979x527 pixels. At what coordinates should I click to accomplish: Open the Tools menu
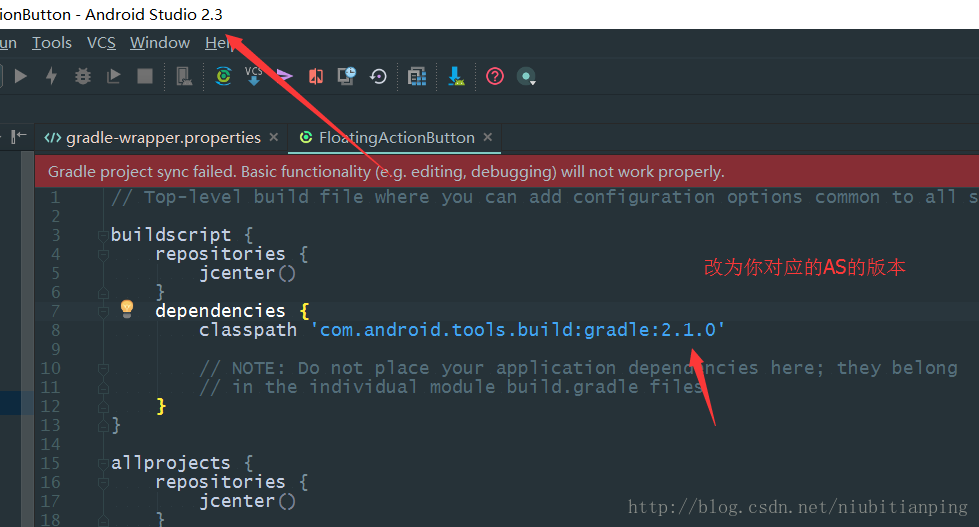coord(52,42)
